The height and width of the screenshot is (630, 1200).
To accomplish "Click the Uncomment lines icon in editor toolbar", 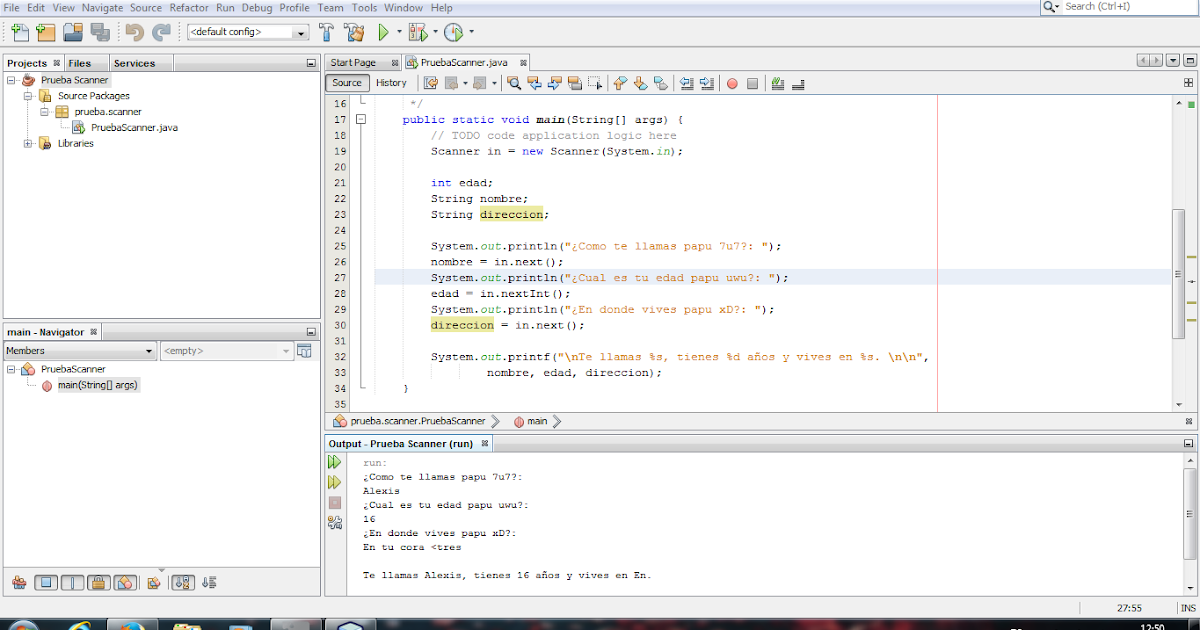I will pos(797,83).
